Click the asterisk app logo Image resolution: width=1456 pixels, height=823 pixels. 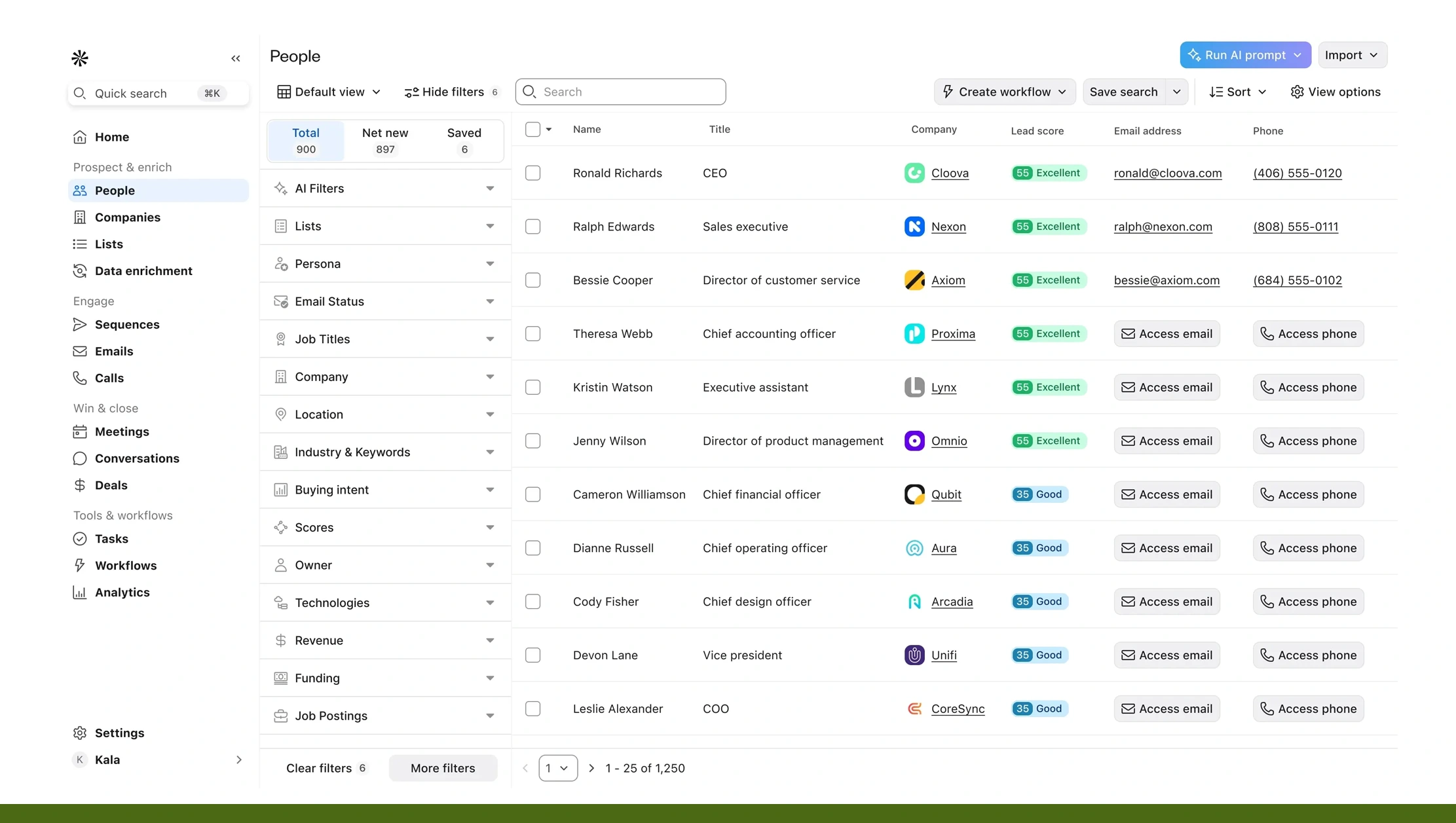(x=80, y=58)
